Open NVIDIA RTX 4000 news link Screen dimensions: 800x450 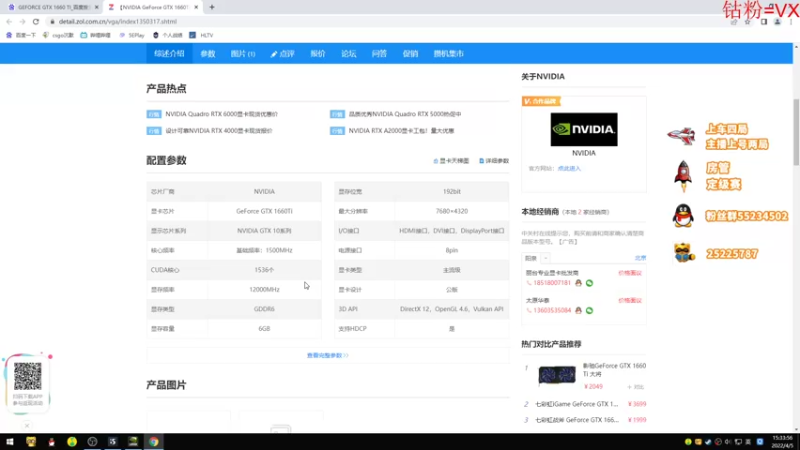coord(219,131)
